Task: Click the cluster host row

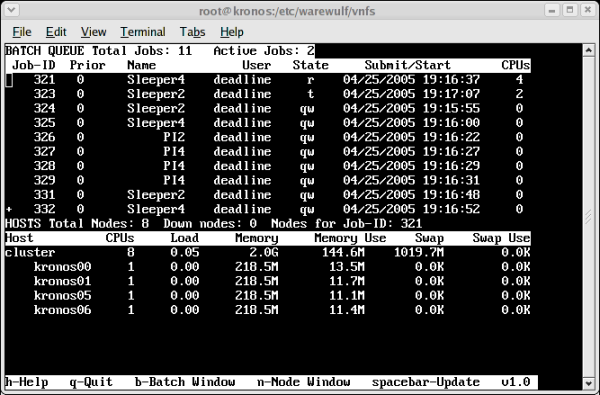Action: 268,252
